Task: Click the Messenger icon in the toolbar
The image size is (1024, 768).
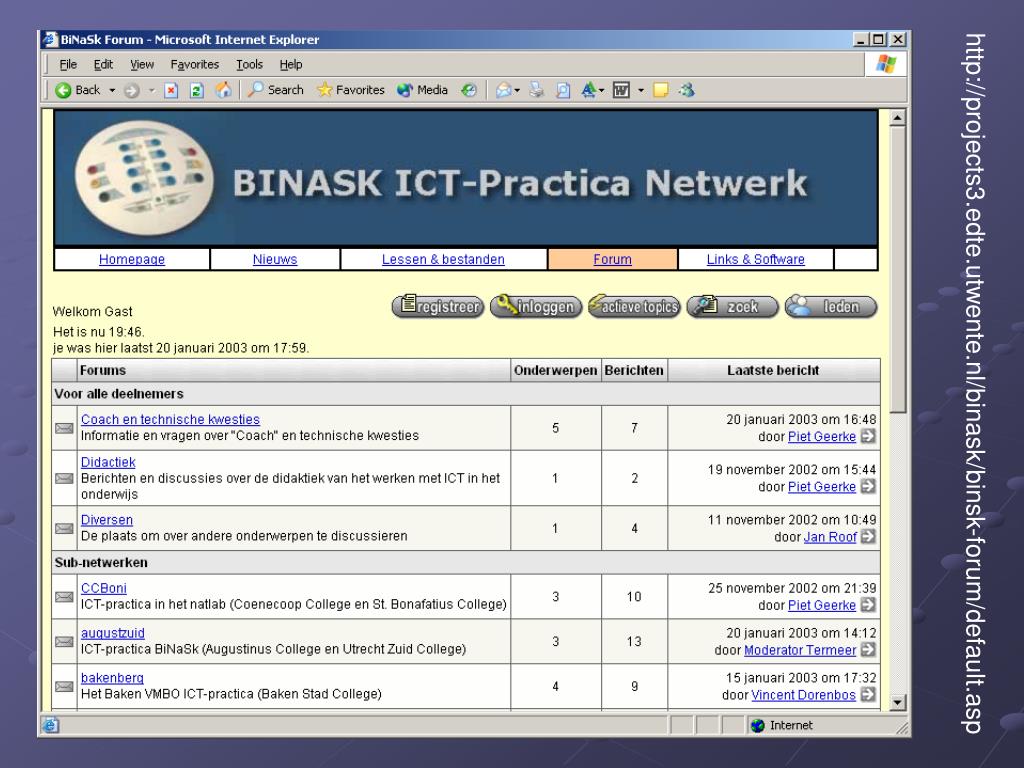Action: [686, 90]
